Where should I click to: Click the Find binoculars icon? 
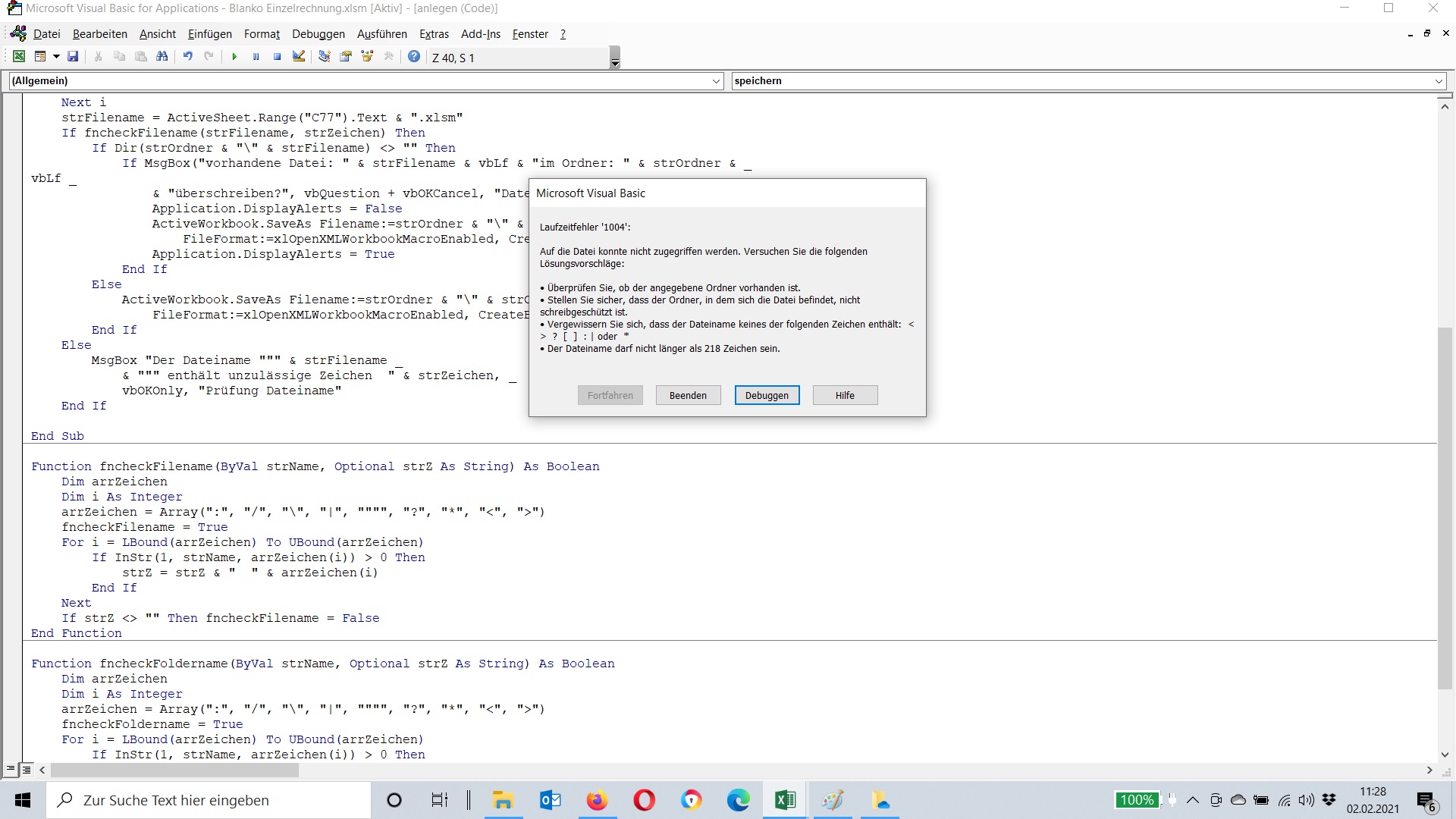pos(162,57)
